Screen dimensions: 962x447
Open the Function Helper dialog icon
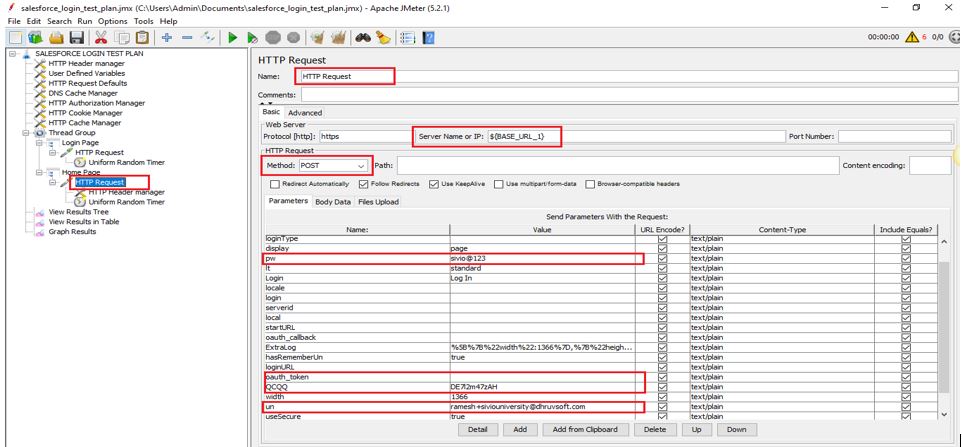(x=407, y=38)
